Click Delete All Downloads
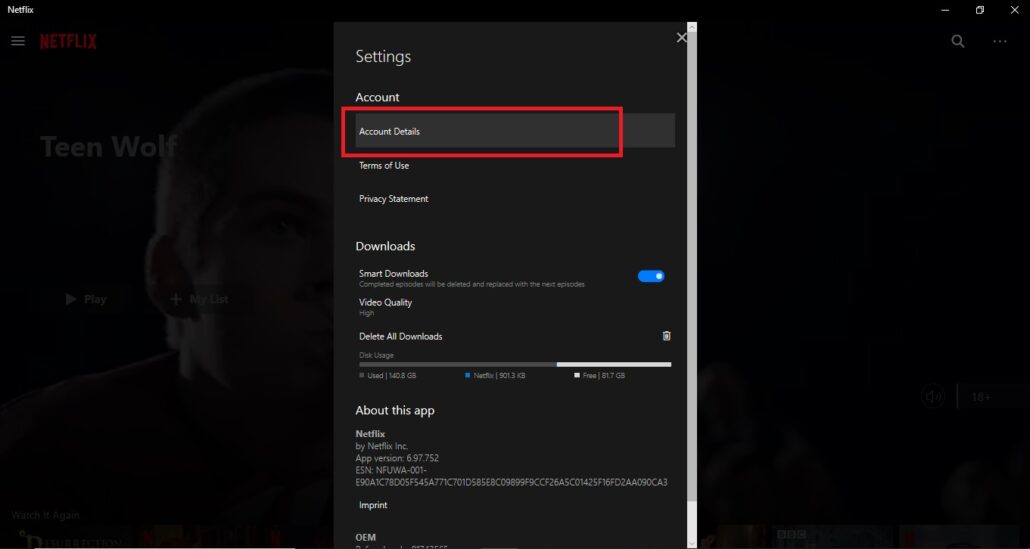Image resolution: width=1030 pixels, height=549 pixels. click(x=400, y=336)
